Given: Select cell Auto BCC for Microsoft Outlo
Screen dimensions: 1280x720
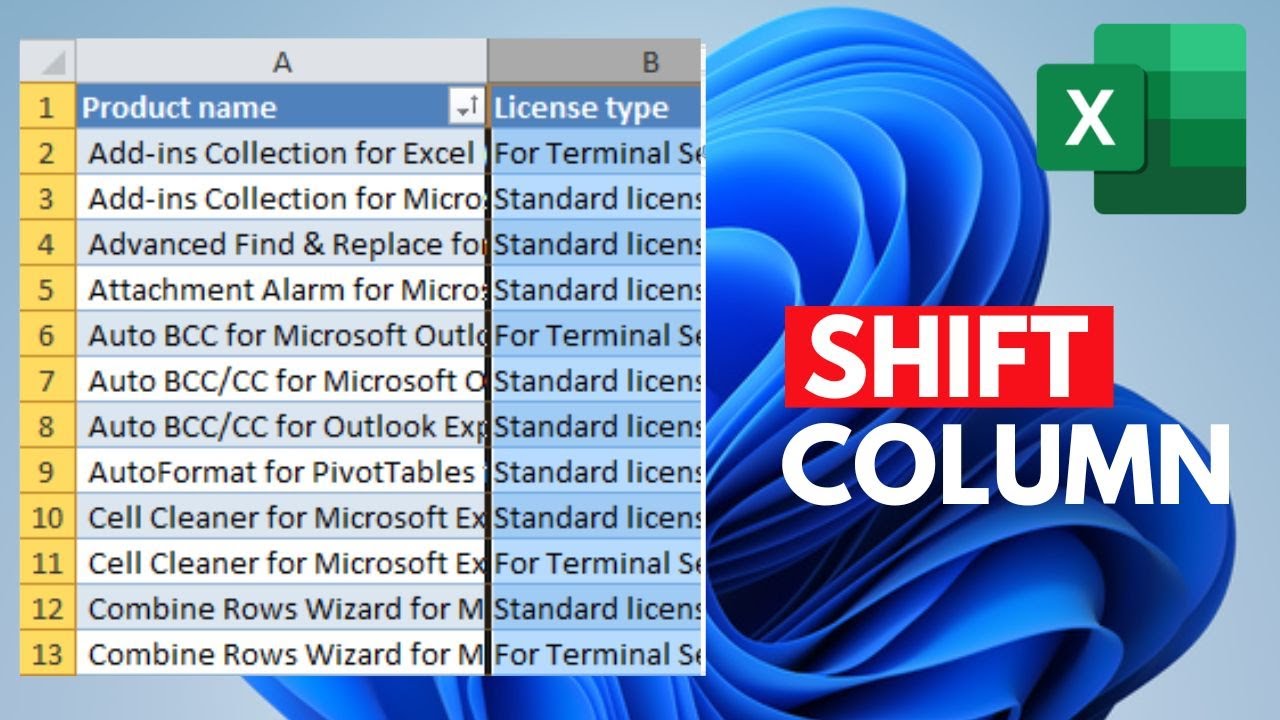Looking at the screenshot, I should click(282, 335).
